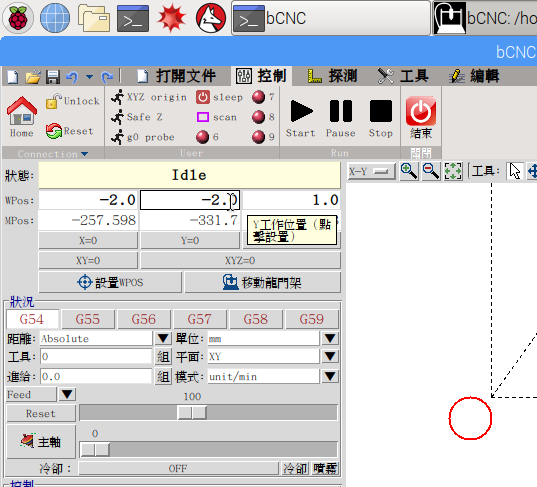Switch to the 控制 tab

pyautogui.click(x=262, y=76)
